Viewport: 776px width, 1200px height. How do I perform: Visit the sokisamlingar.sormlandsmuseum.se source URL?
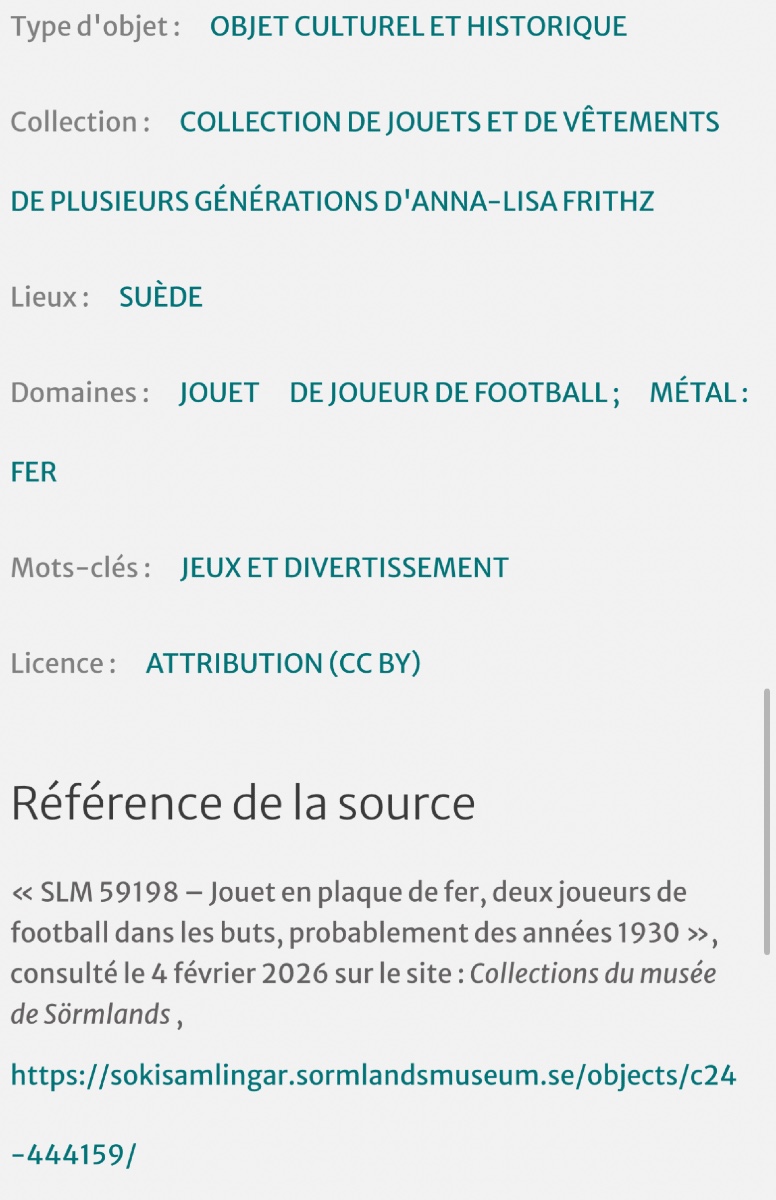coord(373,1075)
